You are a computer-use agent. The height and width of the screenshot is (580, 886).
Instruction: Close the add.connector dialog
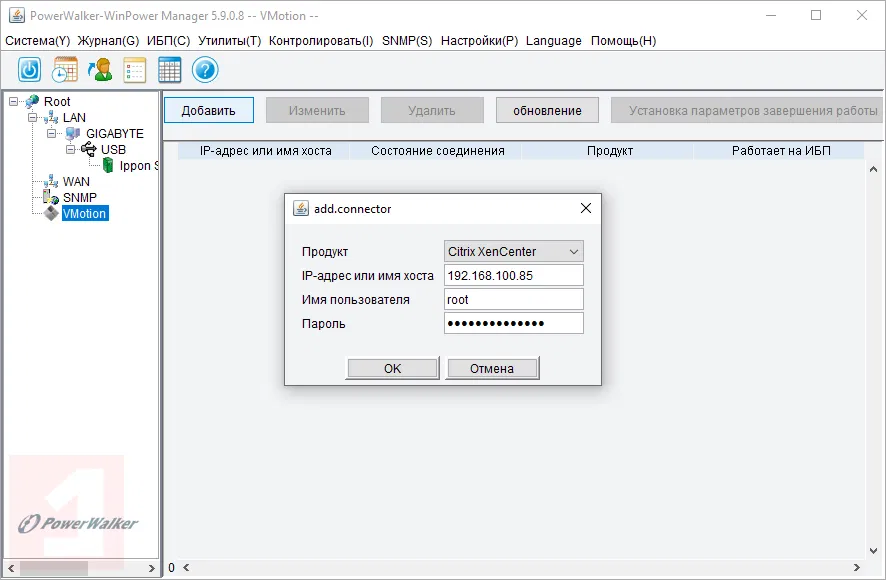pyautogui.click(x=586, y=208)
